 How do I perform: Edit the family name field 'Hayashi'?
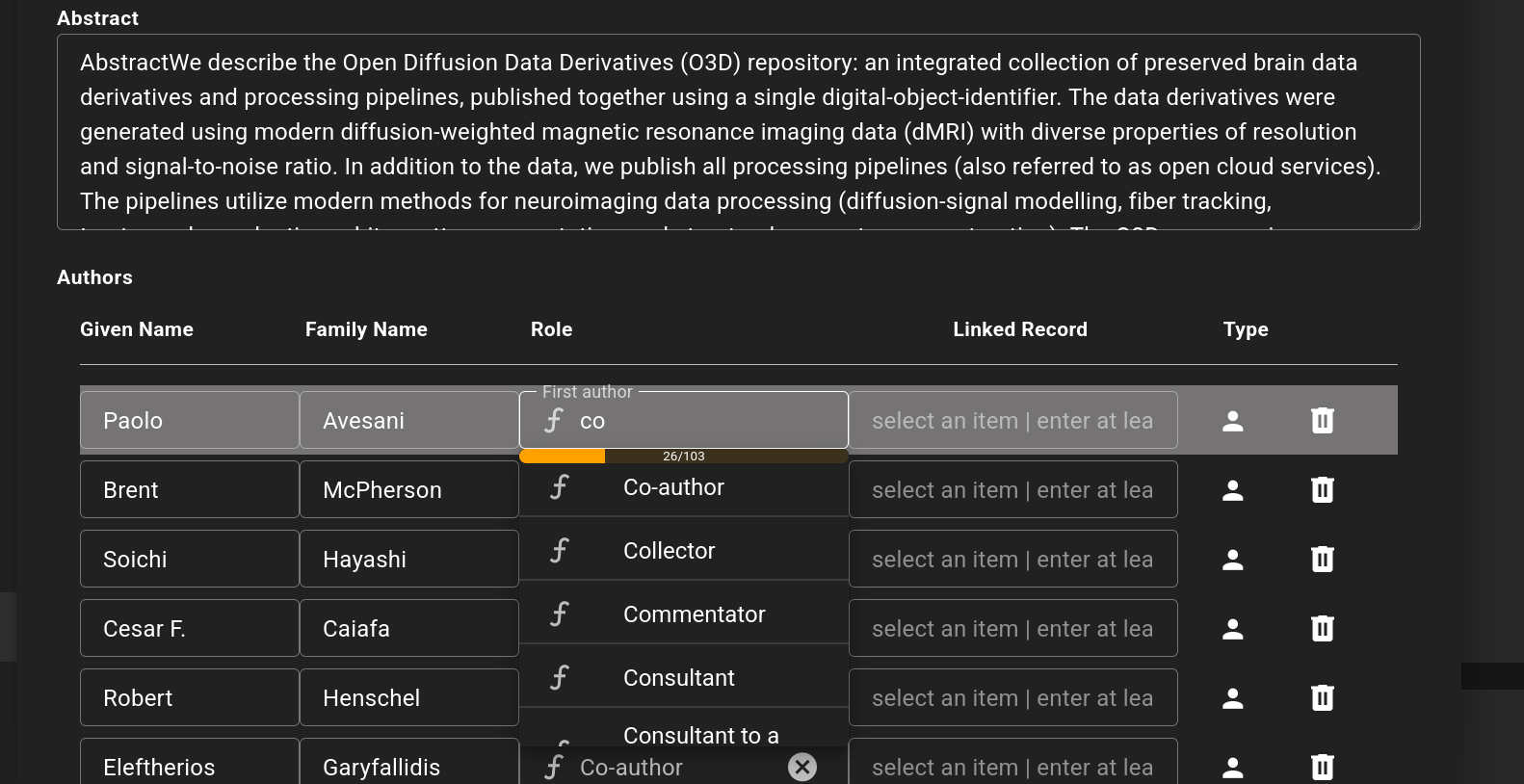[409, 559]
